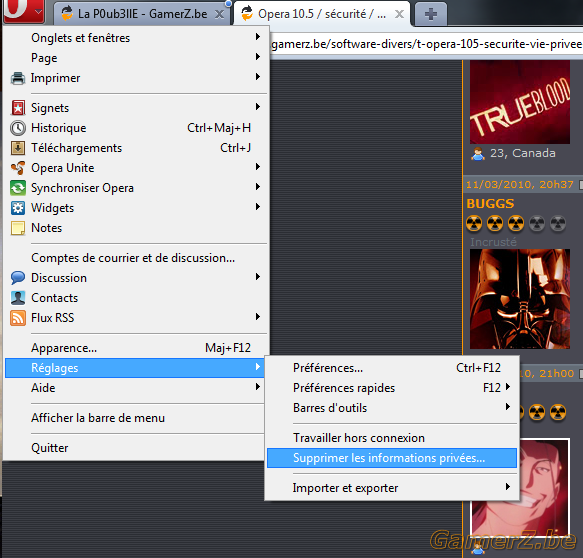Expand the Onglets et fenêtres submenu arrow

[x=258, y=37]
